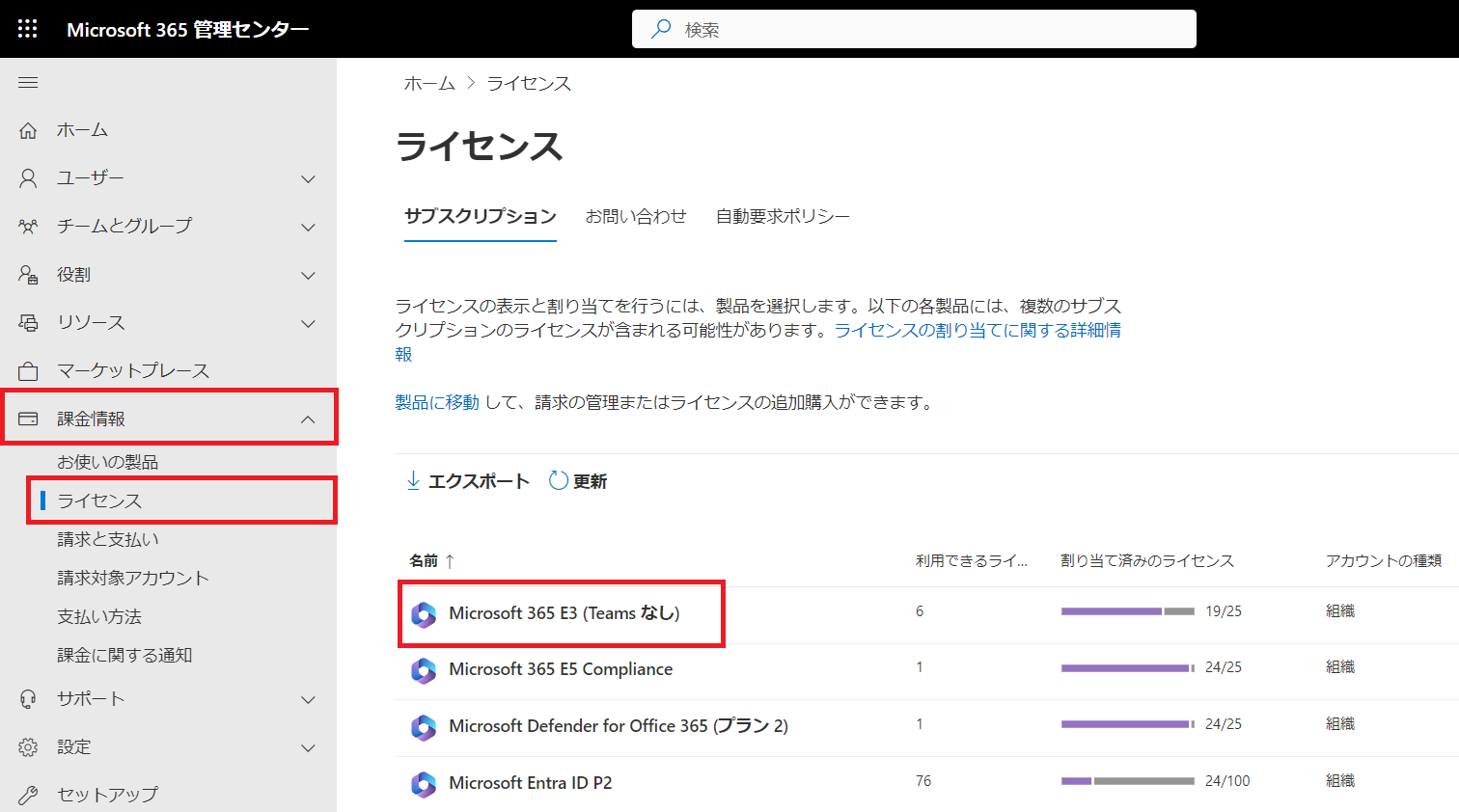Image resolution: width=1459 pixels, height=812 pixels.
Task: Follow the 製品に移動 link
Action: 437,402
